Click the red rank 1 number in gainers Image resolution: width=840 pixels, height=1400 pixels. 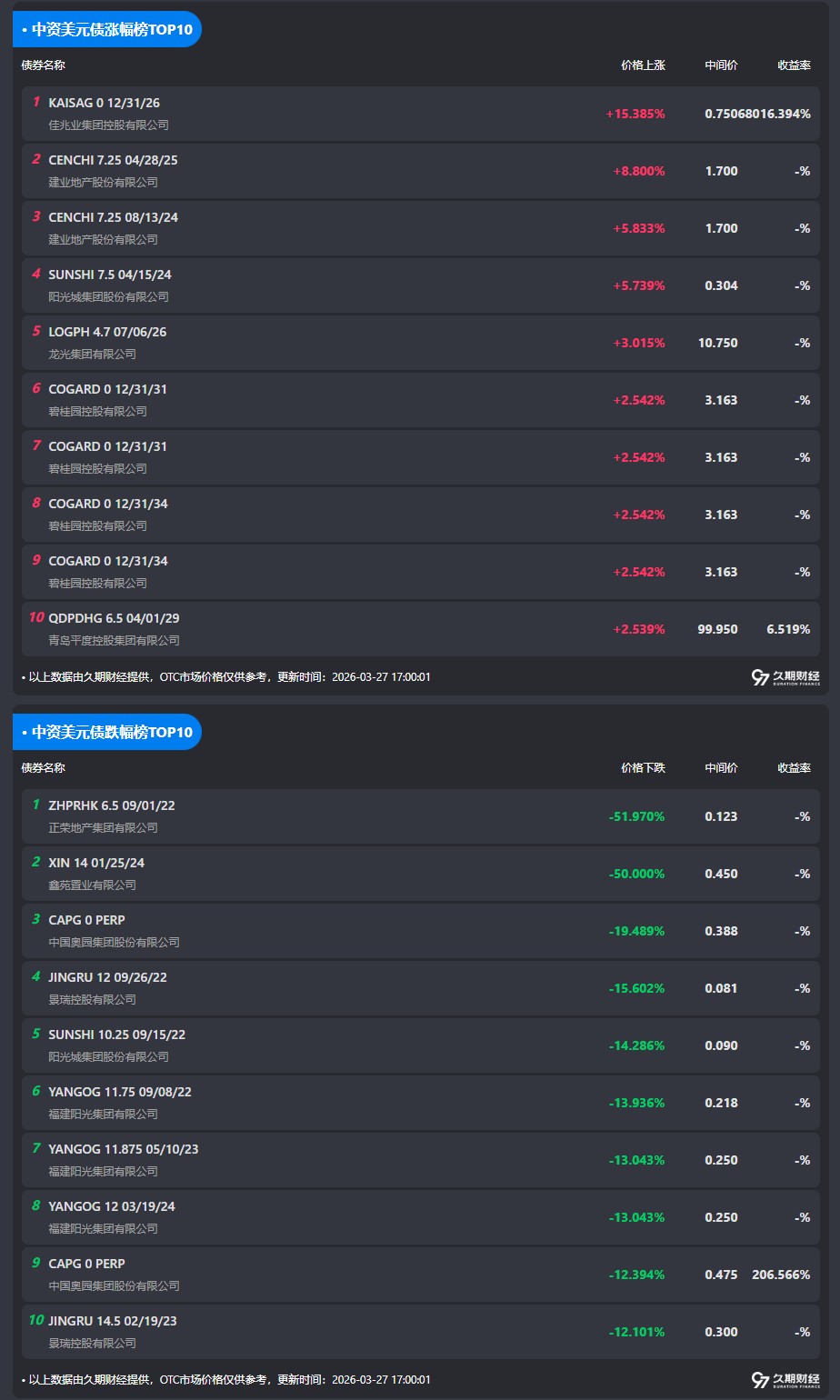(36, 103)
